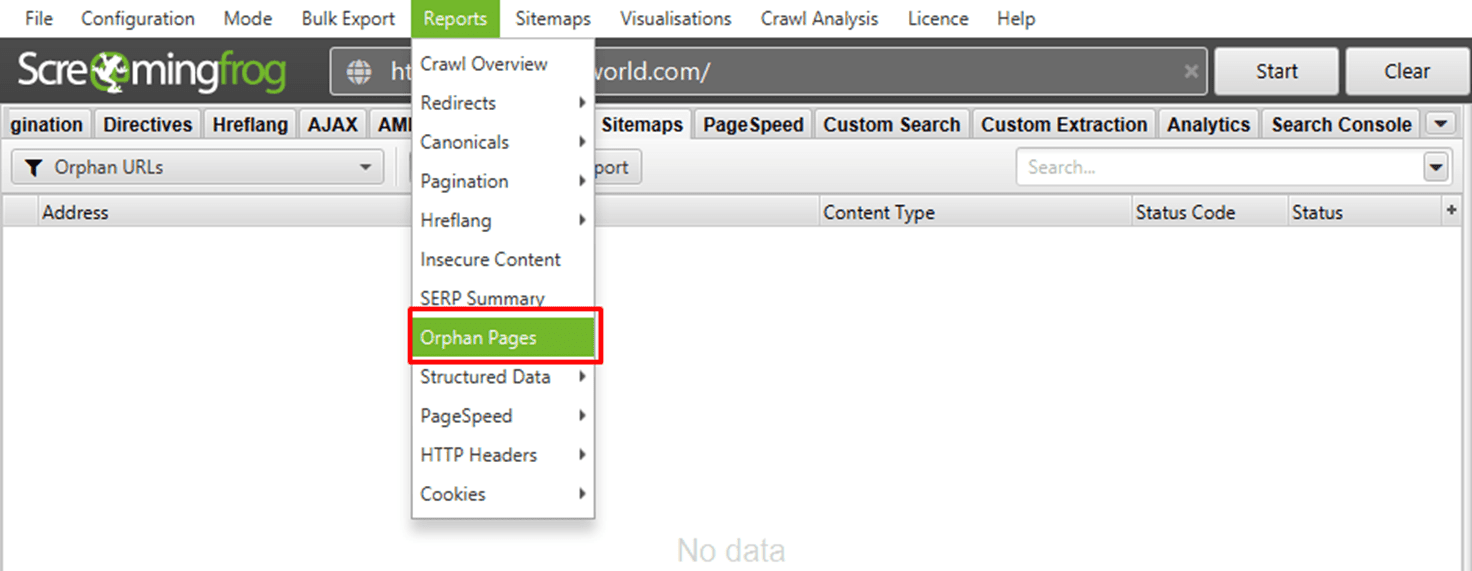Click the Export button

click(x=617, y=167)
